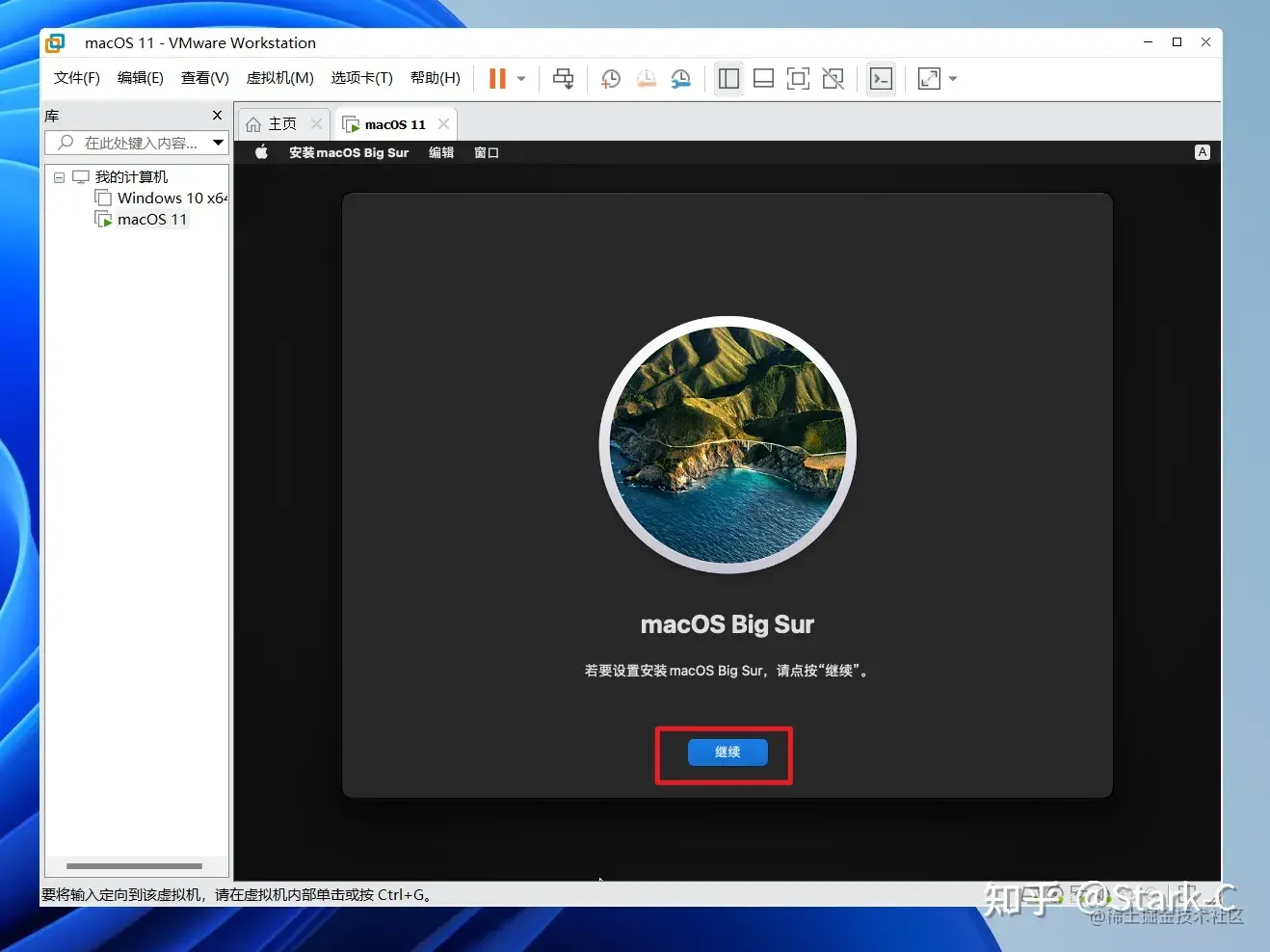The width and height of the screenshot is (1270, 952).
Task: Enter full screen mode
Action: click(x=799, y=79)
